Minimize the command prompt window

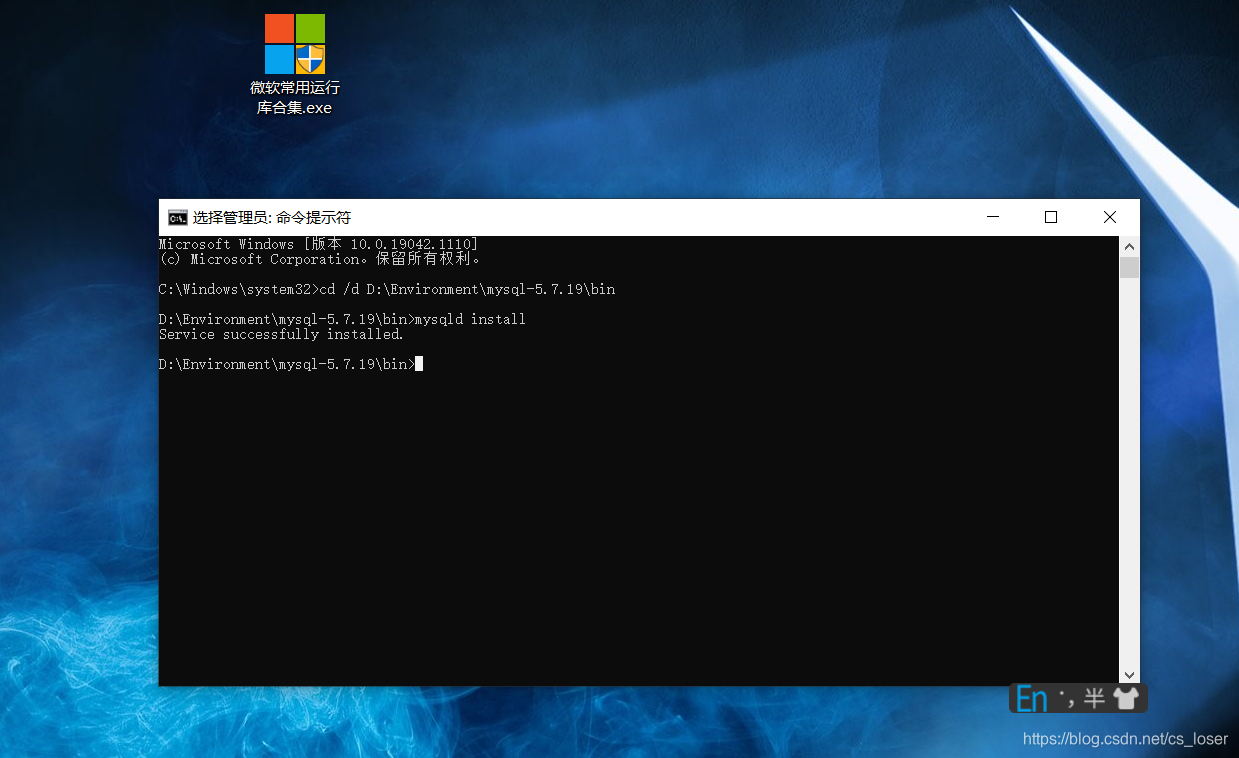(x=993, y=217)
